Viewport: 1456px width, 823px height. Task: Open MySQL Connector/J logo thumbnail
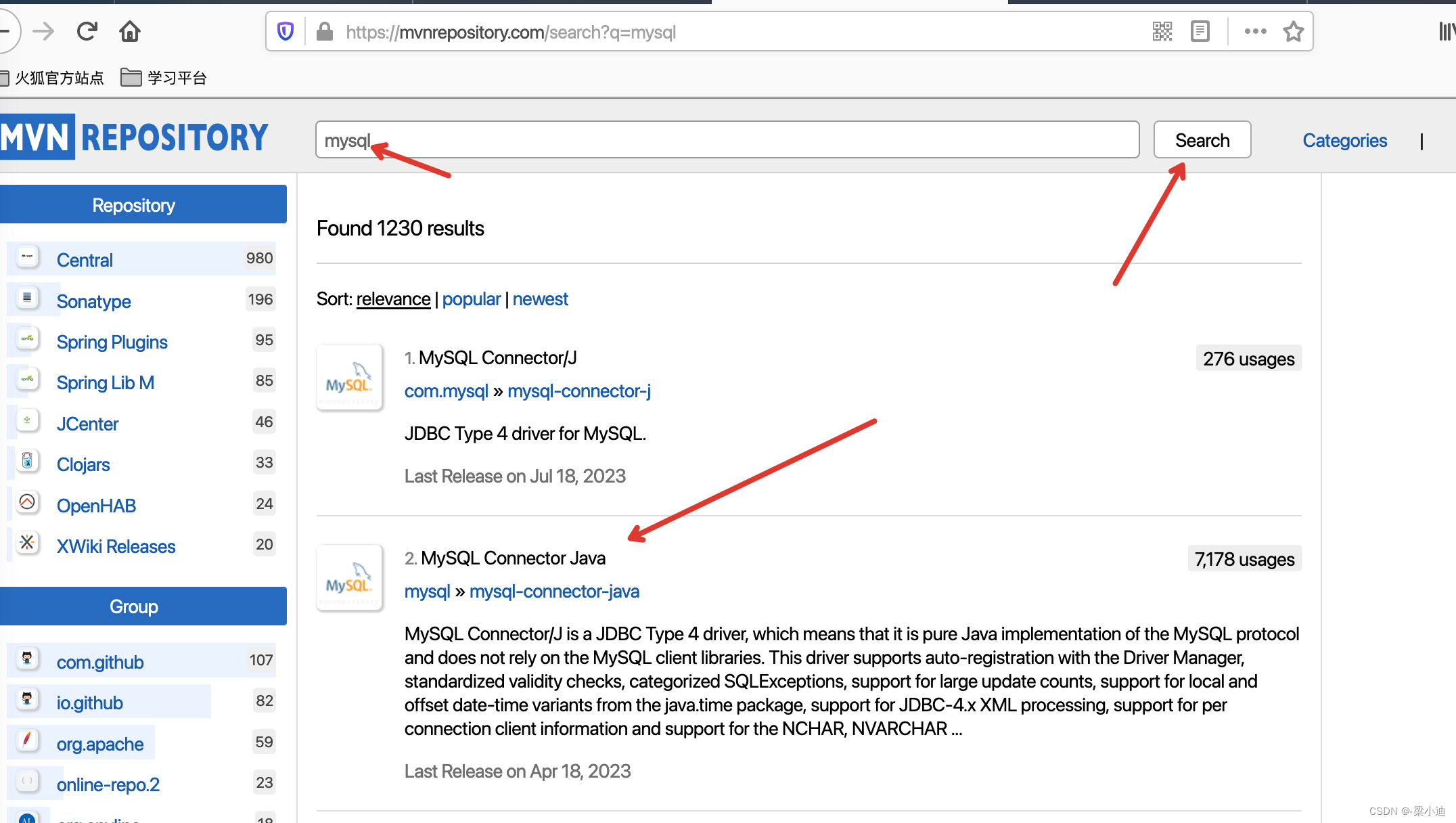[349, 377]
